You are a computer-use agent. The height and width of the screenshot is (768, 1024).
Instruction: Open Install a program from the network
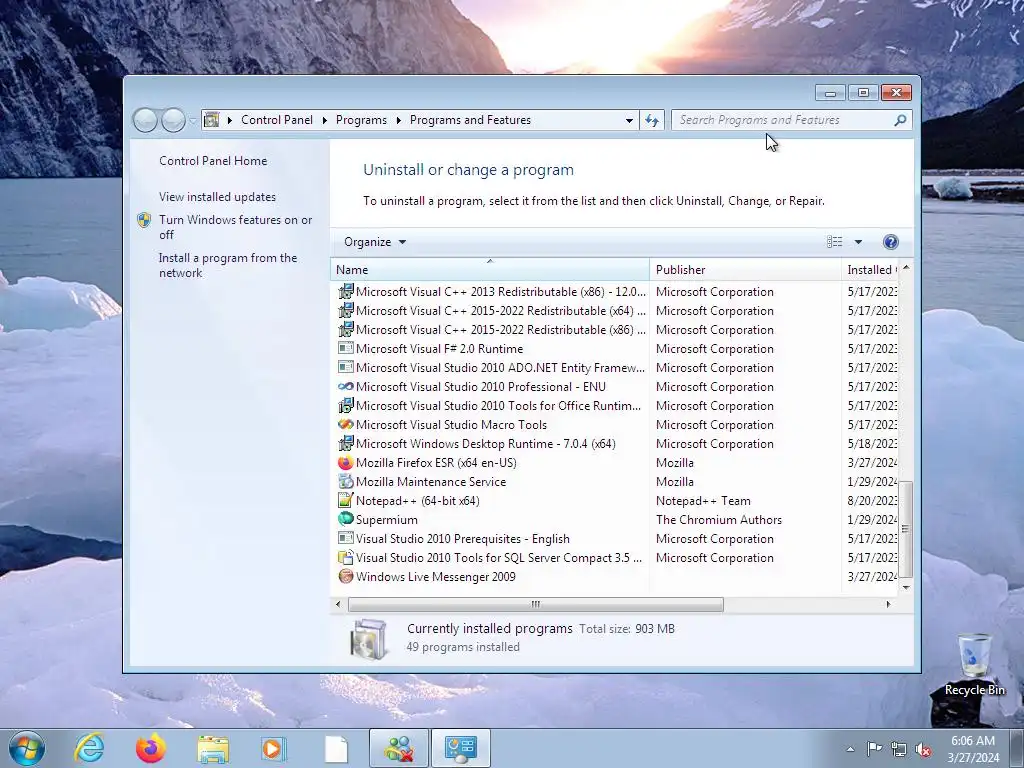click(x=228, y=265)
